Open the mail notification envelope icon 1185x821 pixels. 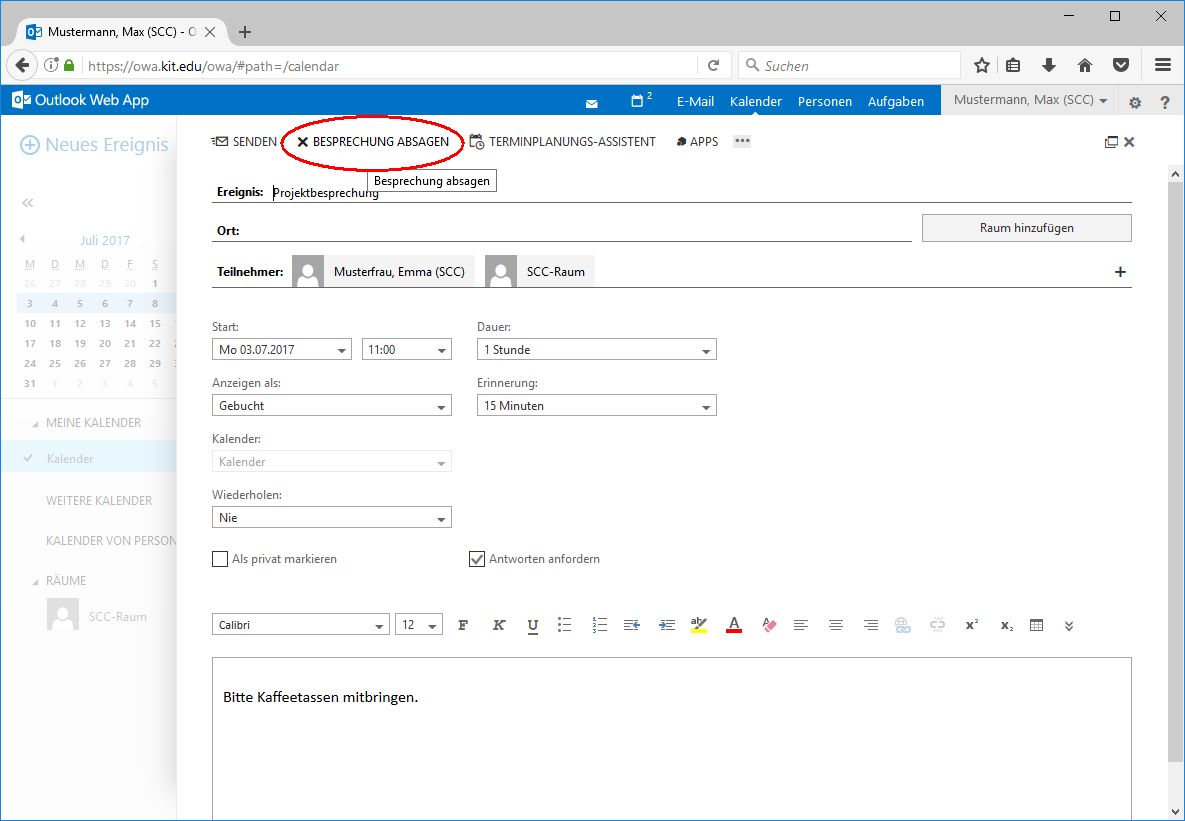point(592,103)
